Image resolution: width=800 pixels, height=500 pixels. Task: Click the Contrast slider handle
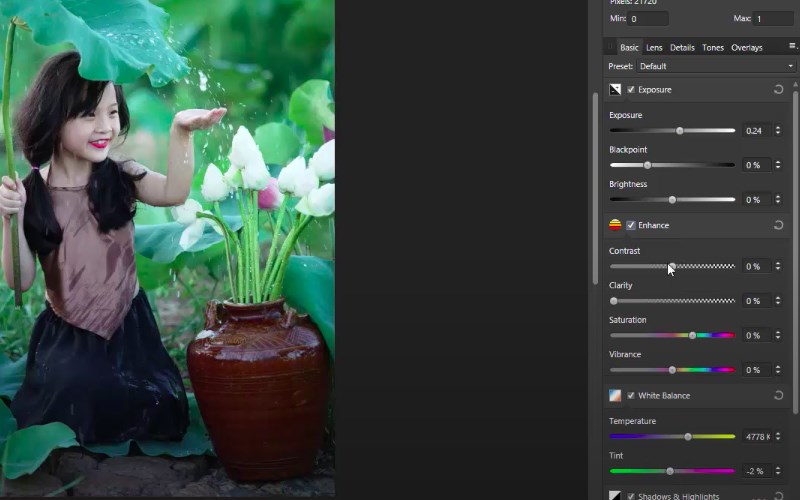click(x=672, y=266)
